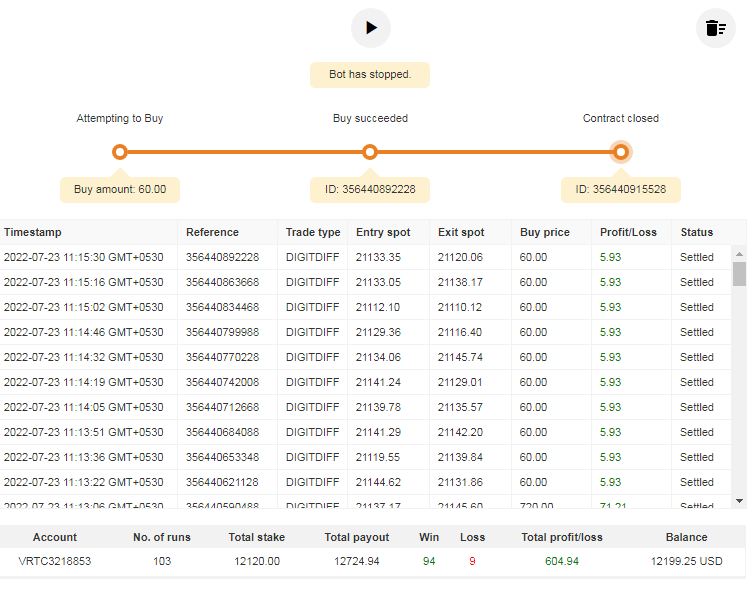Screen dimensions: 754x589
Task: Click the Status column header
Action: (x=697, y=232)
